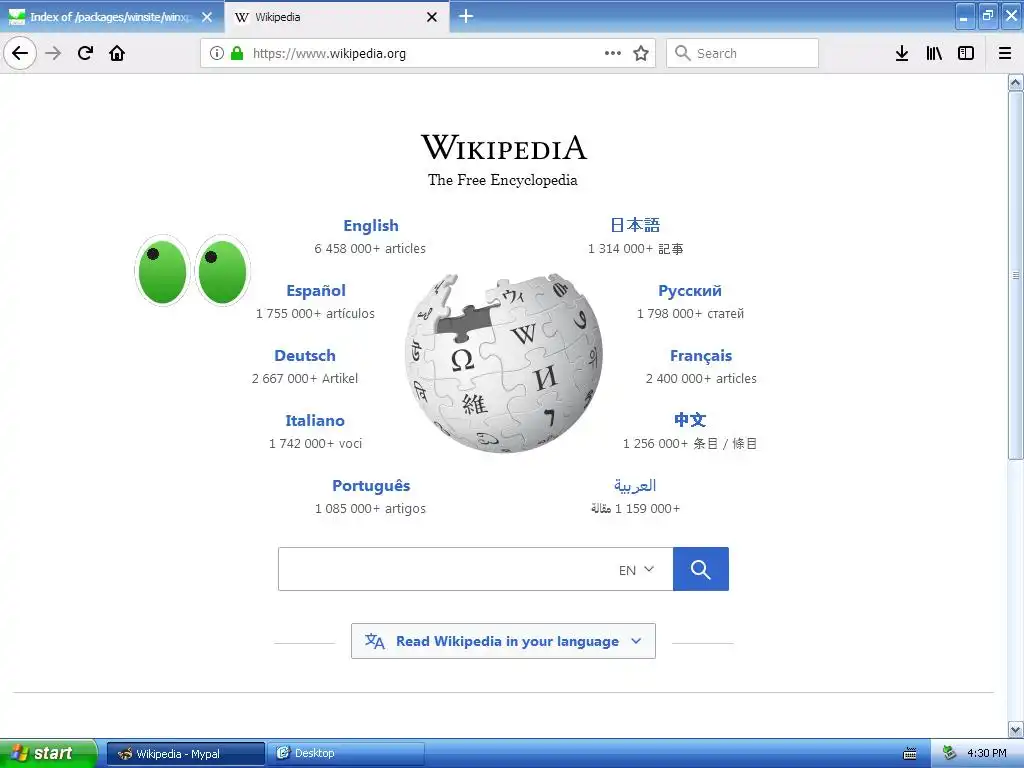Click the browser Search box

[742, 53]
